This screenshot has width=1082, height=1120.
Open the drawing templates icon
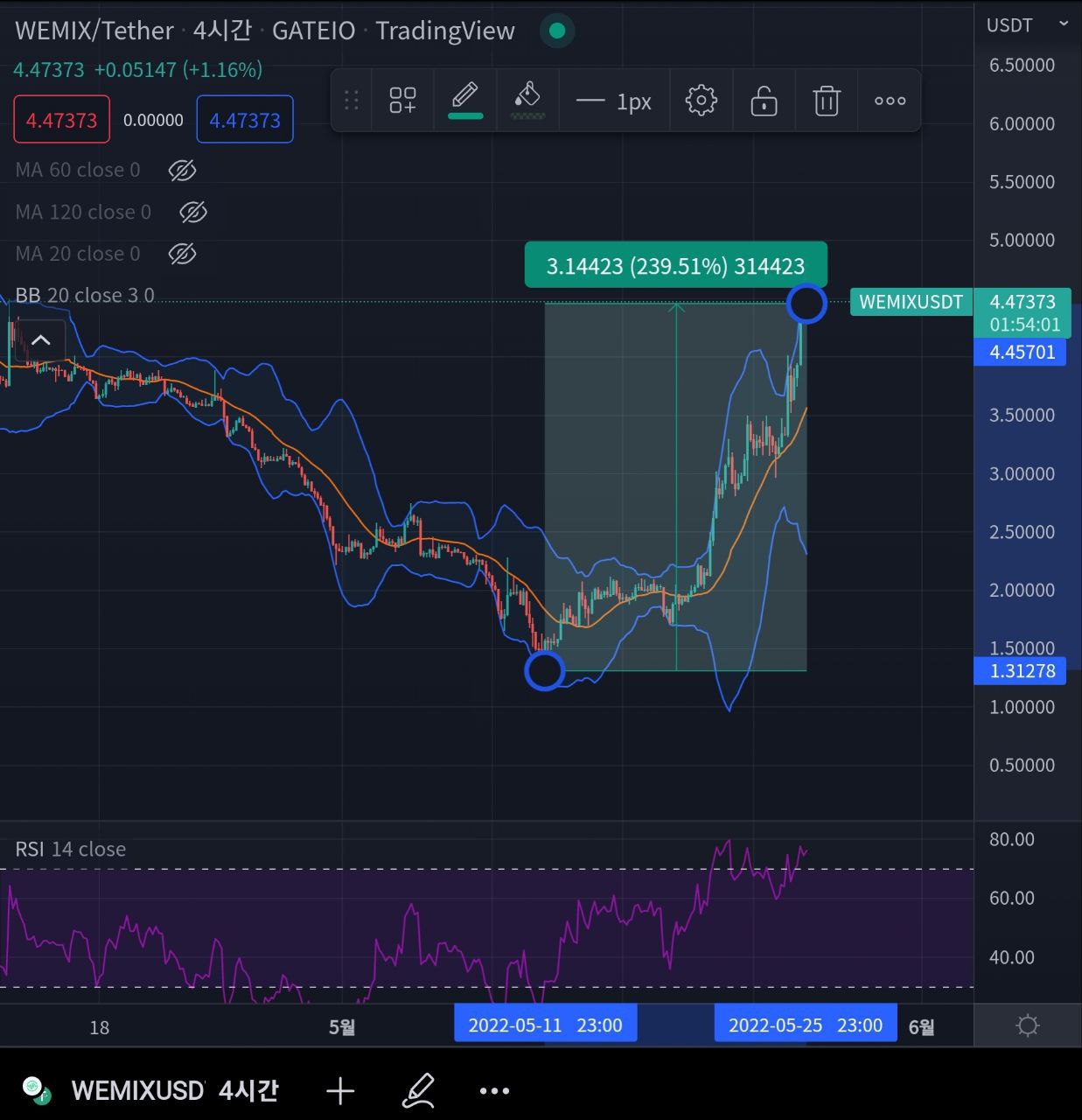click(402, 101)
